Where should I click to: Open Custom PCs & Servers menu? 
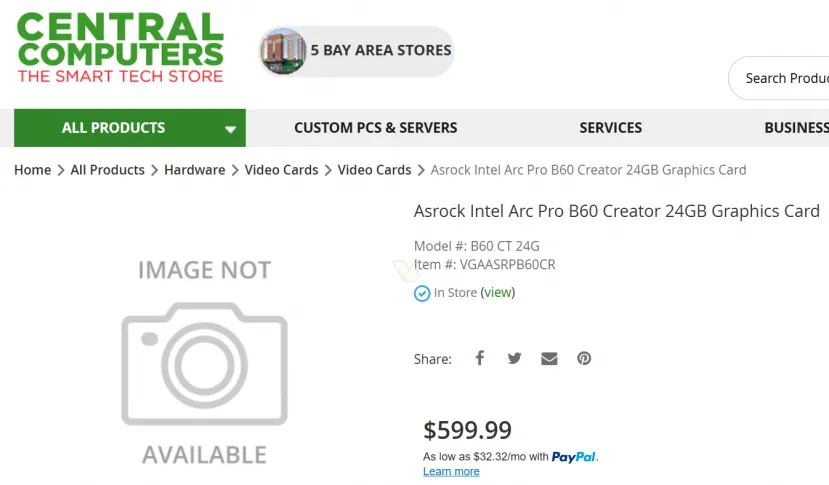(375, 128)
